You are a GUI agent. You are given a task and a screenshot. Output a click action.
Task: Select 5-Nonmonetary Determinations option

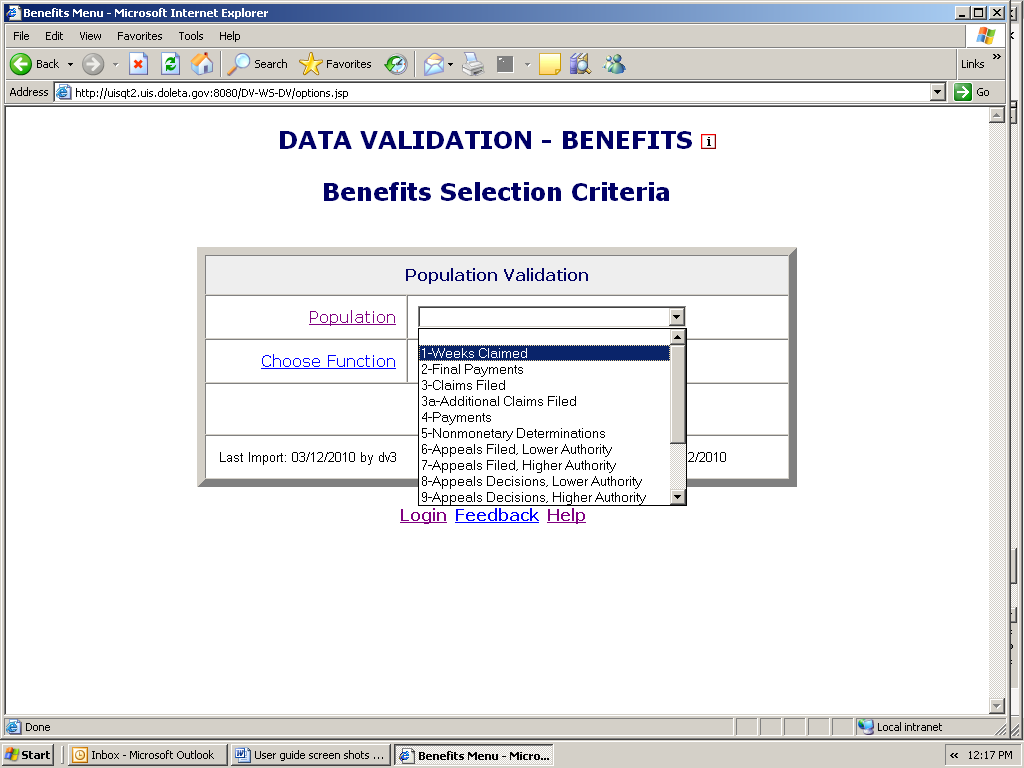(x=545, y=434)
